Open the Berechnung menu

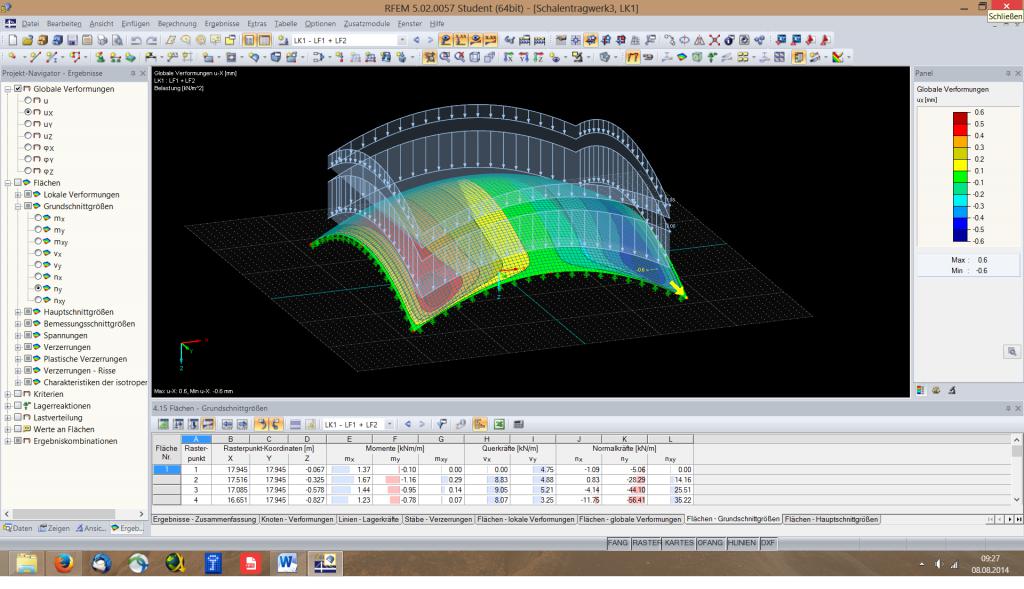(x=176, y=24)
